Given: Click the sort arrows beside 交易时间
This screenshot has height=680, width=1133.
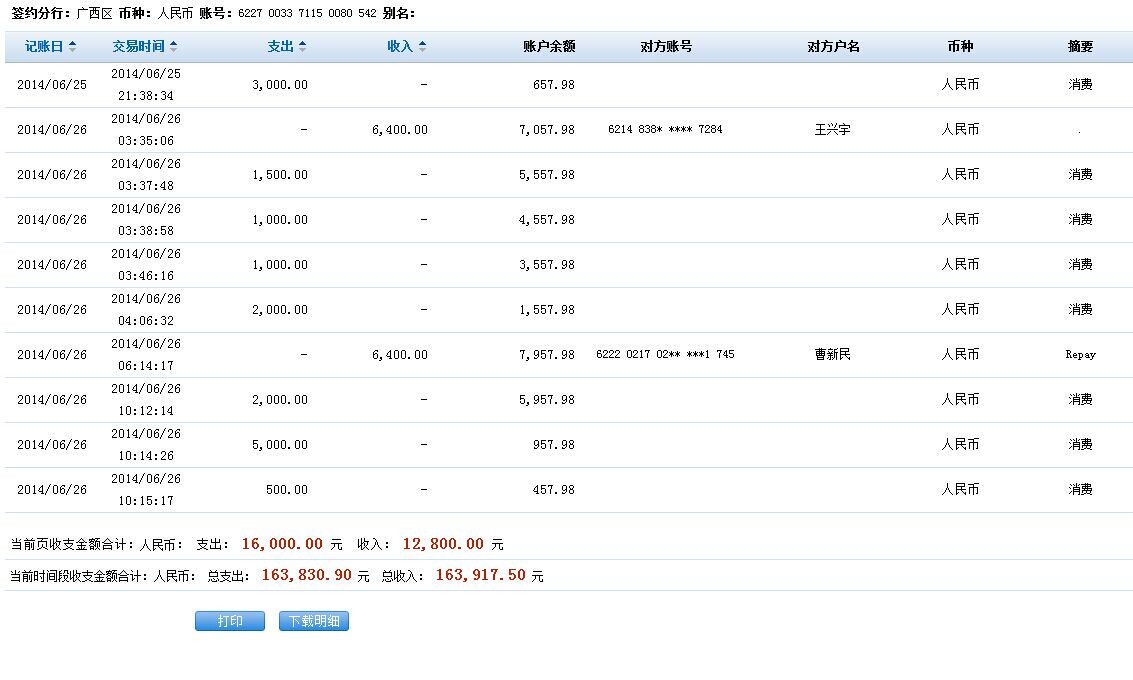Looking at the screenshot, I should pyautogui.click(x=174, y=47).
